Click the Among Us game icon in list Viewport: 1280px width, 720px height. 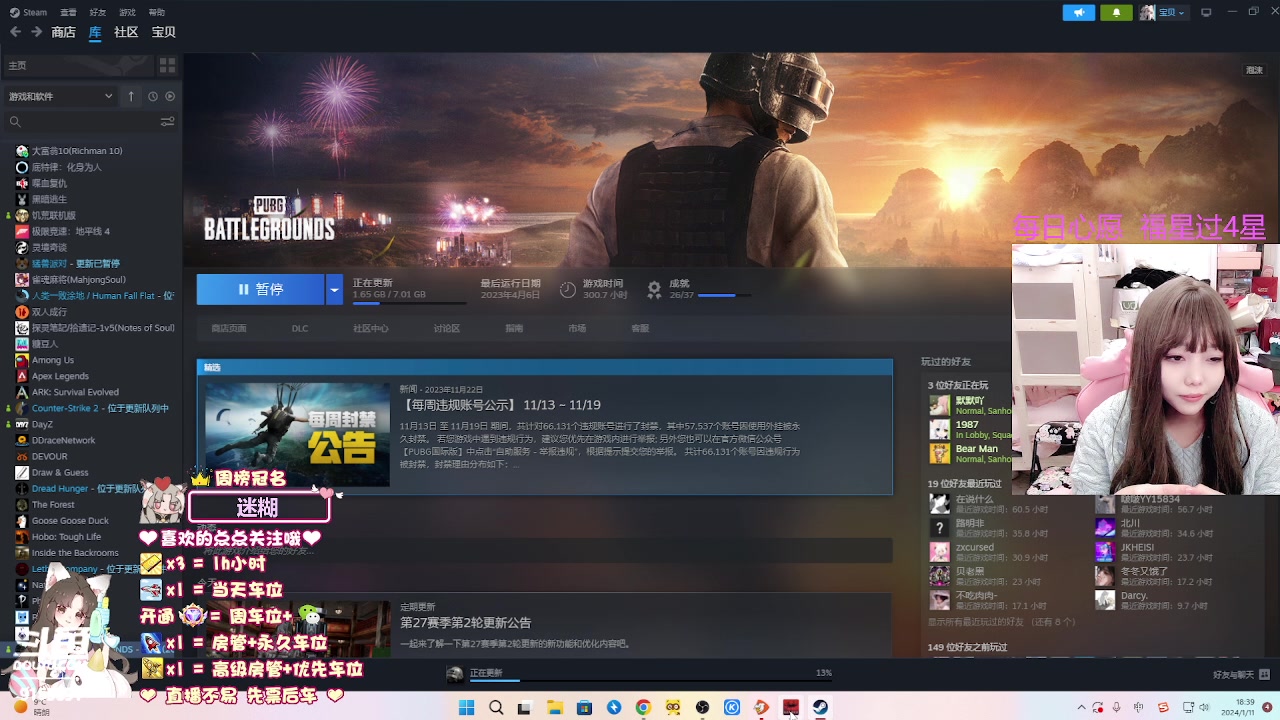pyautogui.click(x=22, y=360)
